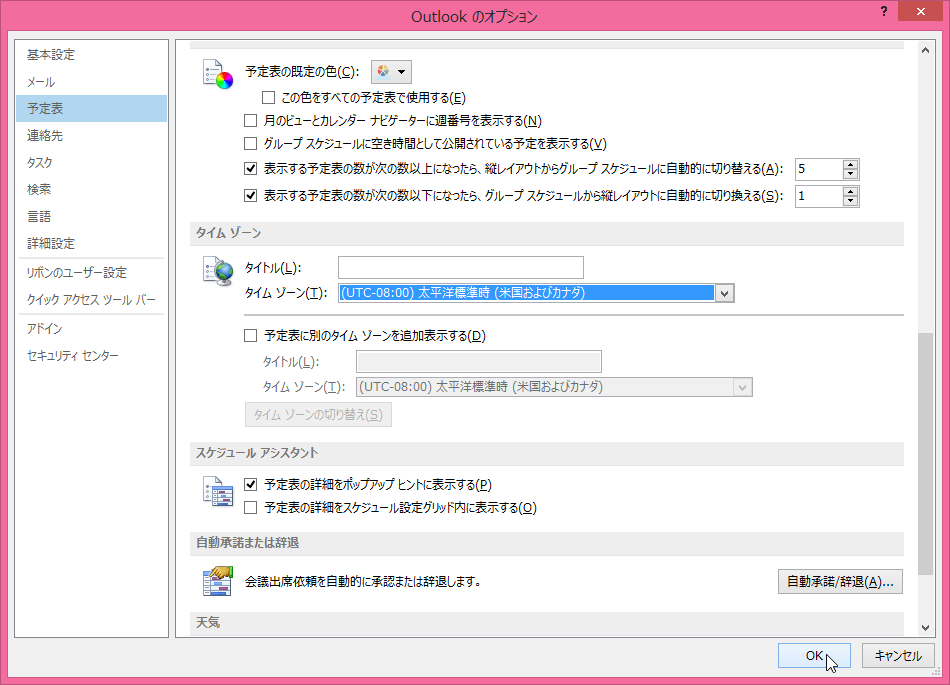Toggle グループ スケジュールに空き時間として公開されている予定を表示する
950x685 pixels.
250,144
